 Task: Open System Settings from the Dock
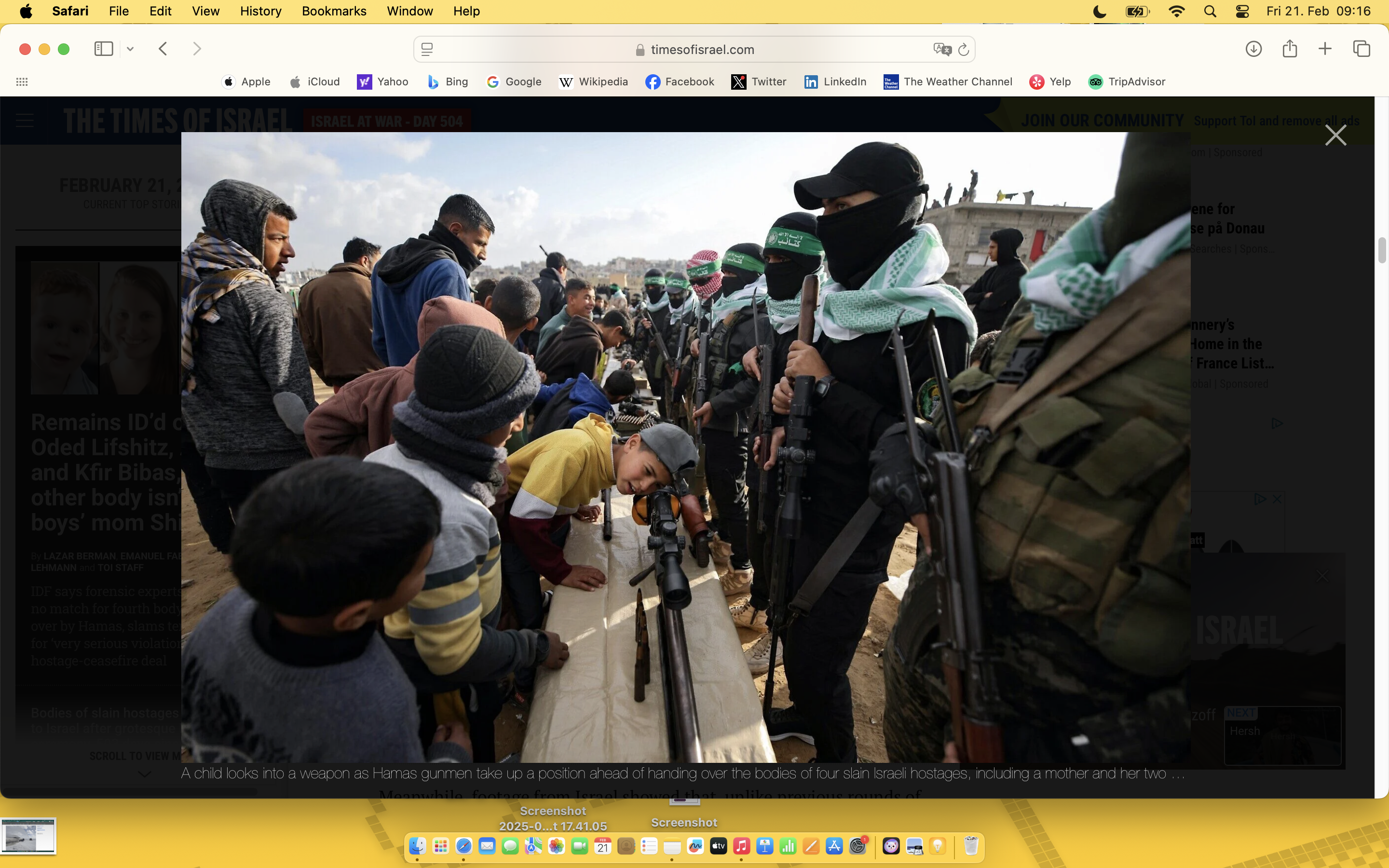coord(858,846)
